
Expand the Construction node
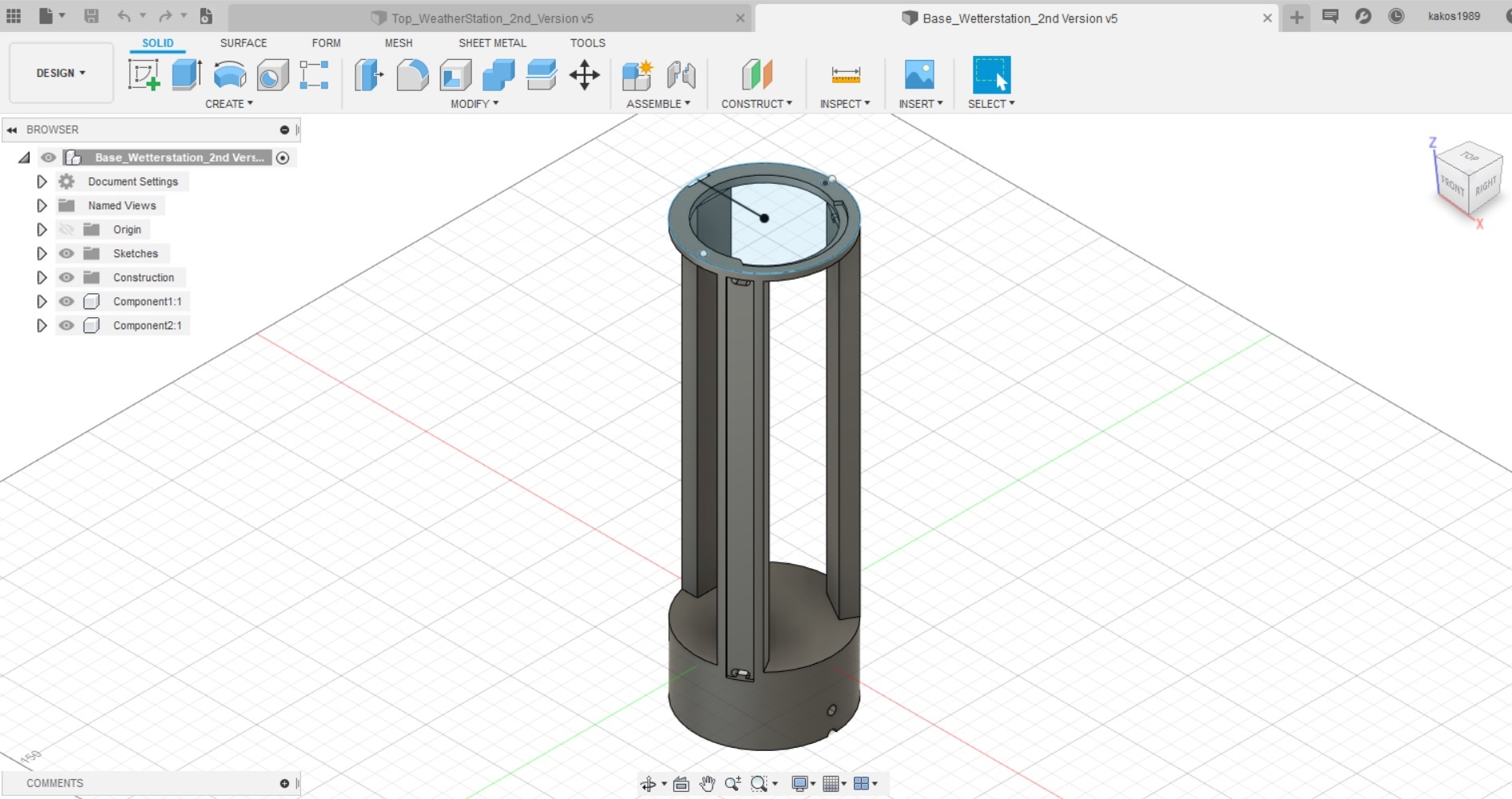[x=42, y=277]
